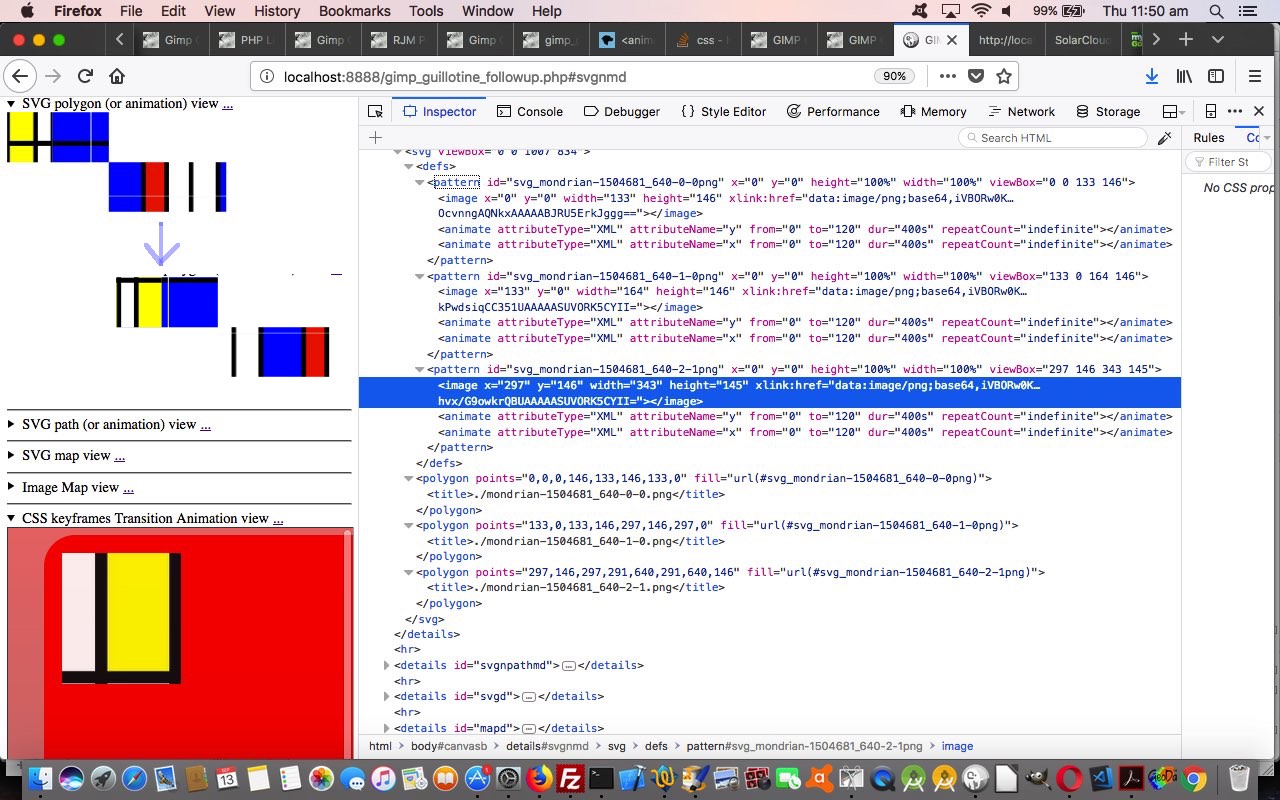Click the 90% zoom level indicator

tap(894, 76)
